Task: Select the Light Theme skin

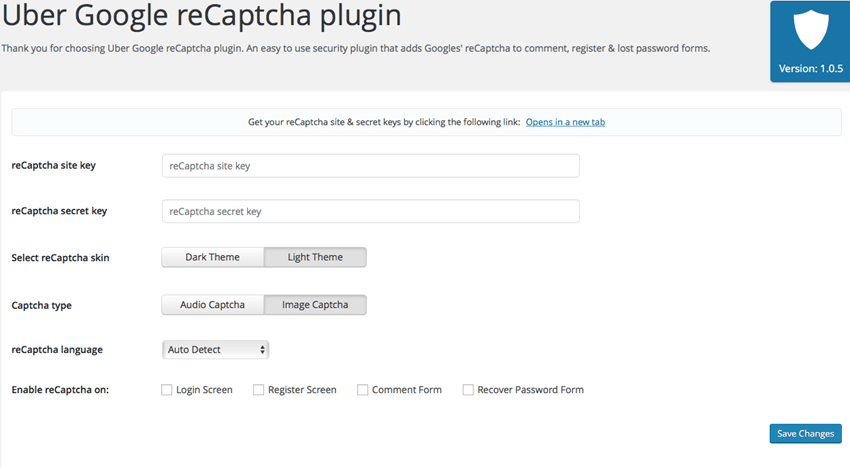Action: coord(315,257)
